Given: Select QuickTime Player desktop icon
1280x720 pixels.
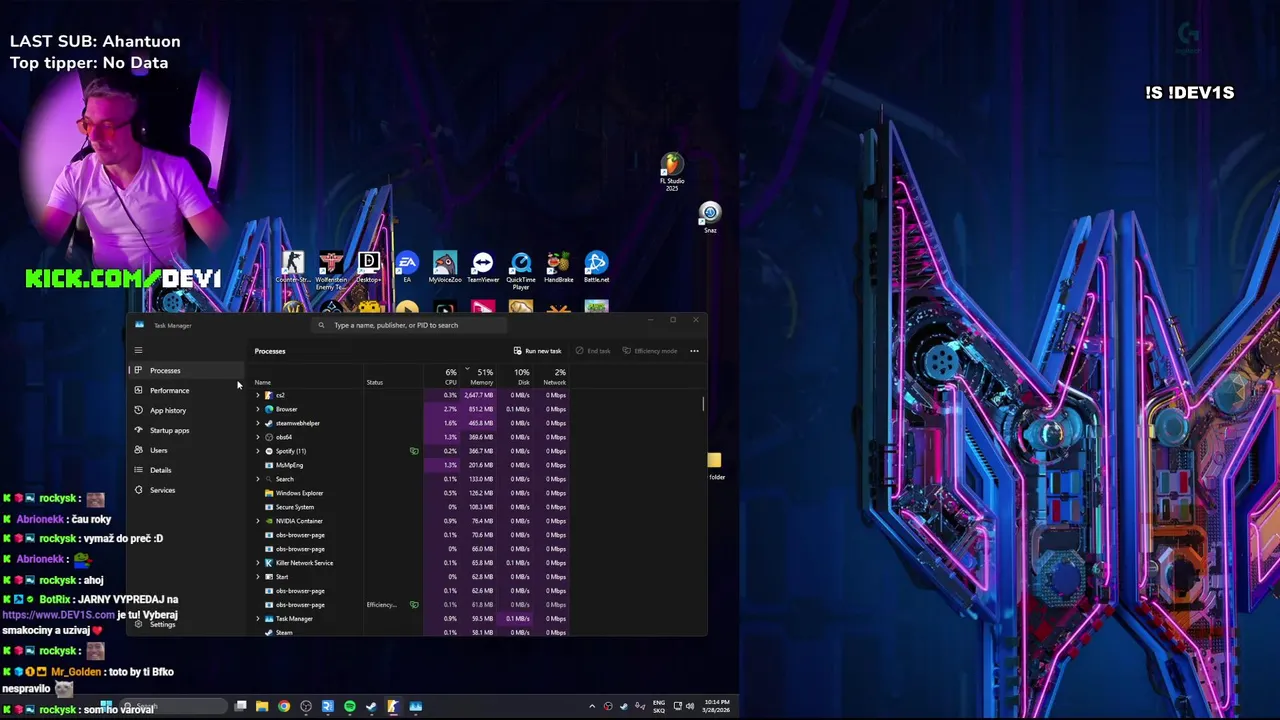Looking at the screenshot, I should tap(520, 269).
